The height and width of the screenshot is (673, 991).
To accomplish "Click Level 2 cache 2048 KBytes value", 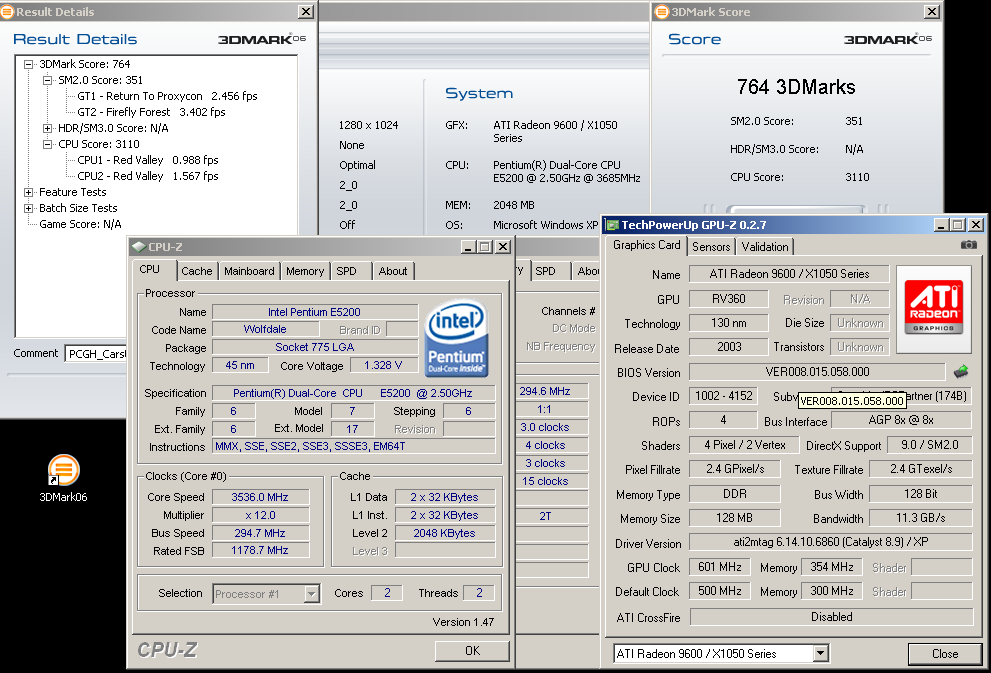I will 445,533.
